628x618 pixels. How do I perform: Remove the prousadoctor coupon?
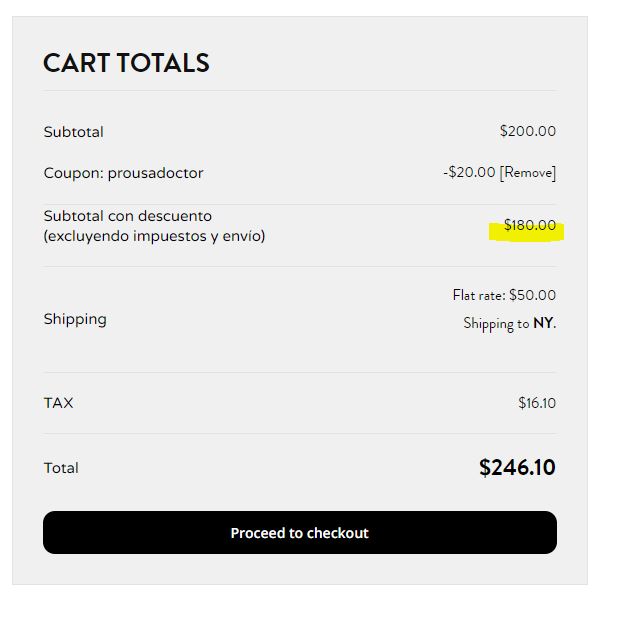(x=527, y=173)
